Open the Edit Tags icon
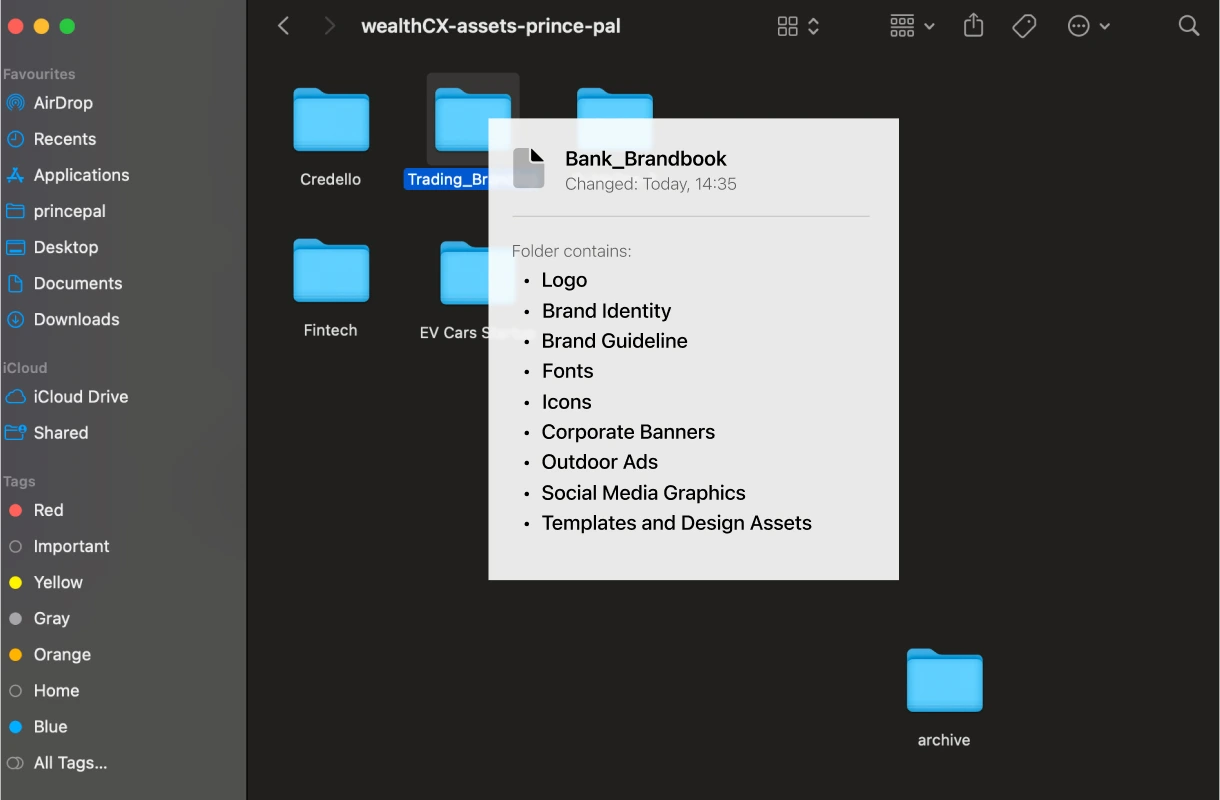This screenshot has width=1220, height=800. [x=1024, y=26]
